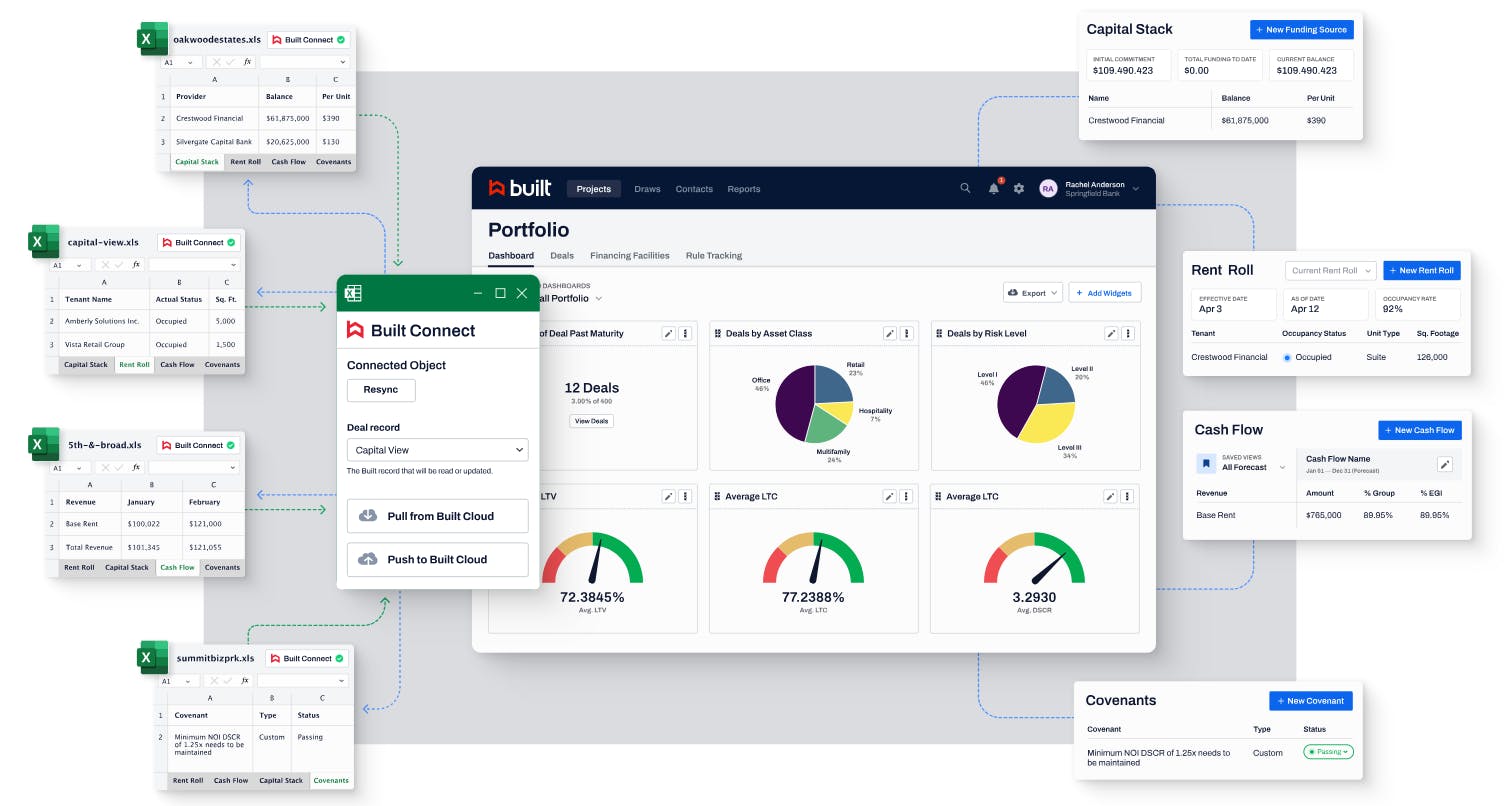Image resolution: width=1507 pixels, height=806 pixels.
Task: Click the Add Widgets button
Action: [1105, 293]
